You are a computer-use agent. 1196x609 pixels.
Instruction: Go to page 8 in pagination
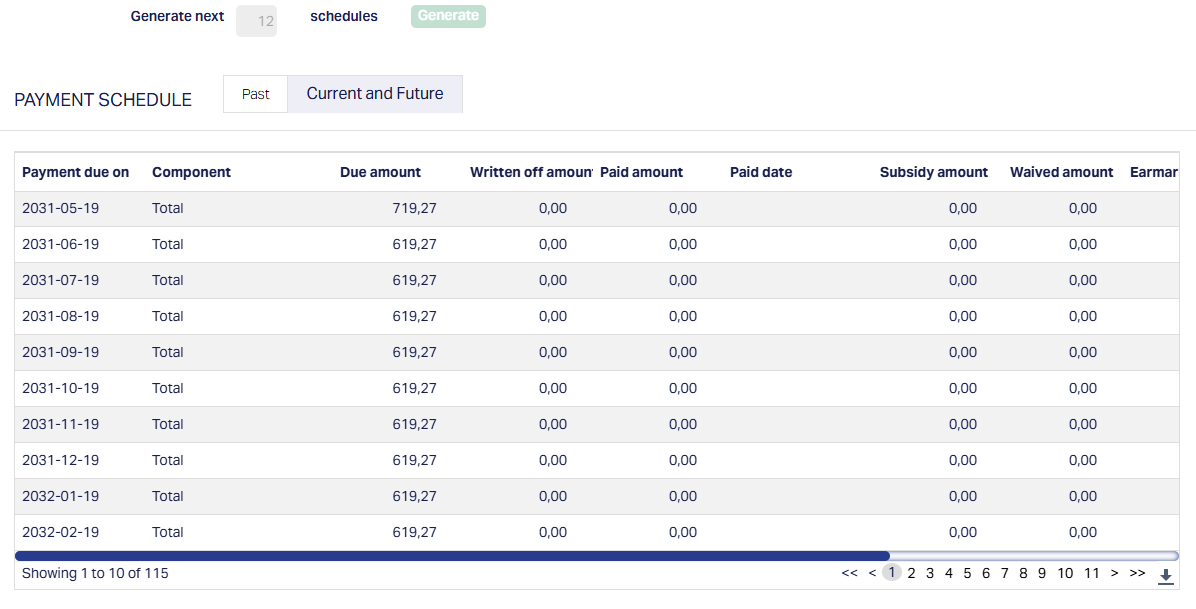point(1023,573)
